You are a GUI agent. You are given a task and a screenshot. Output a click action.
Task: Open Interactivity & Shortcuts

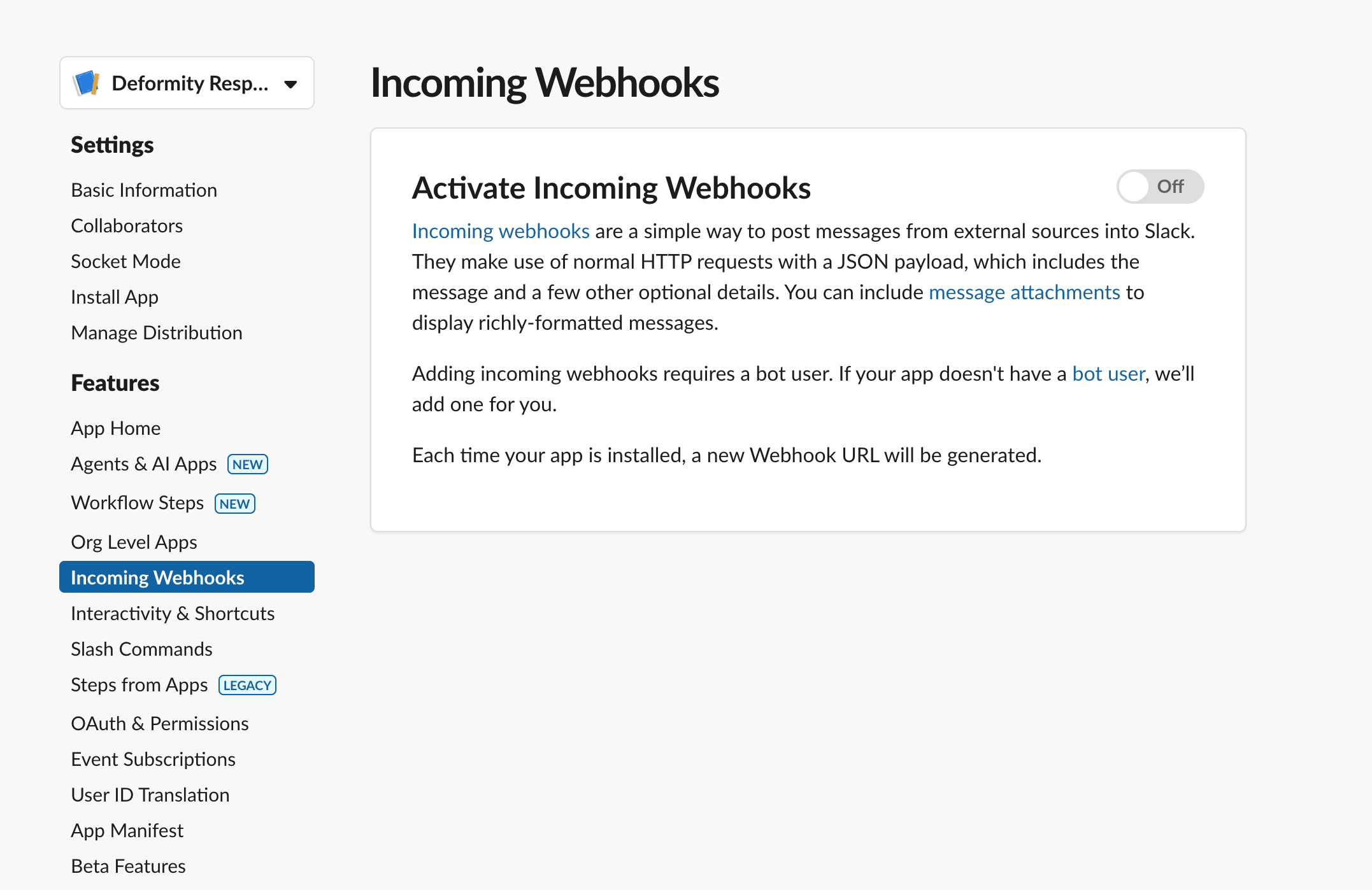173,613
